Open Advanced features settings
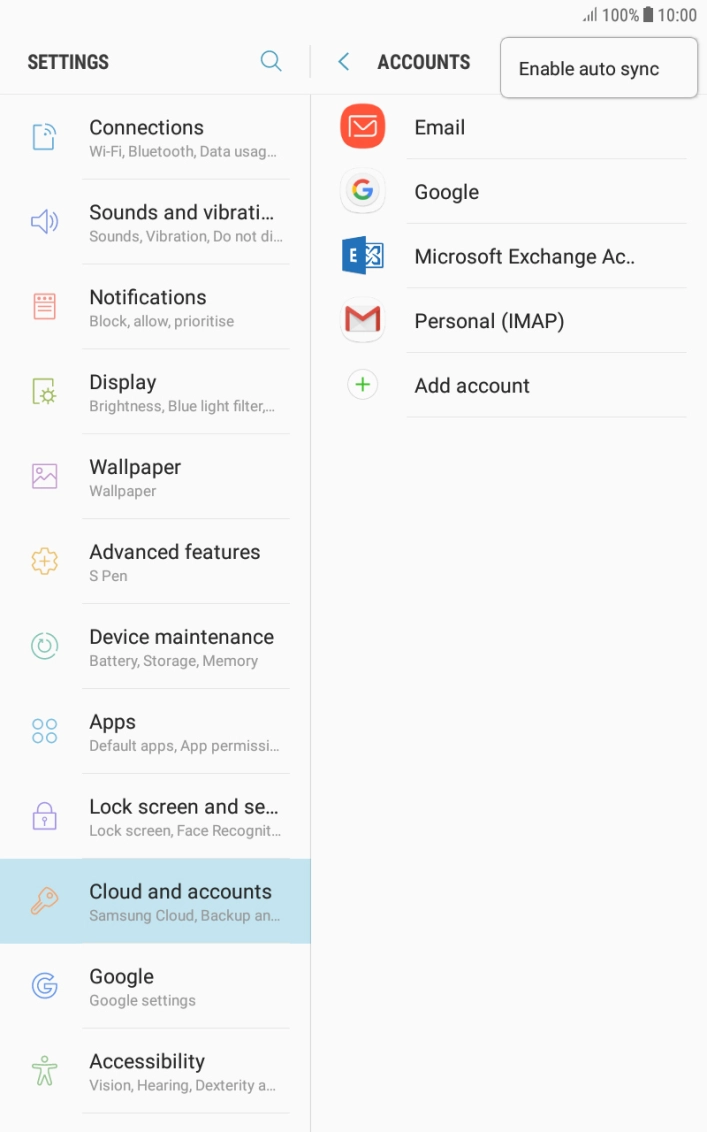 tap(155, 561)
